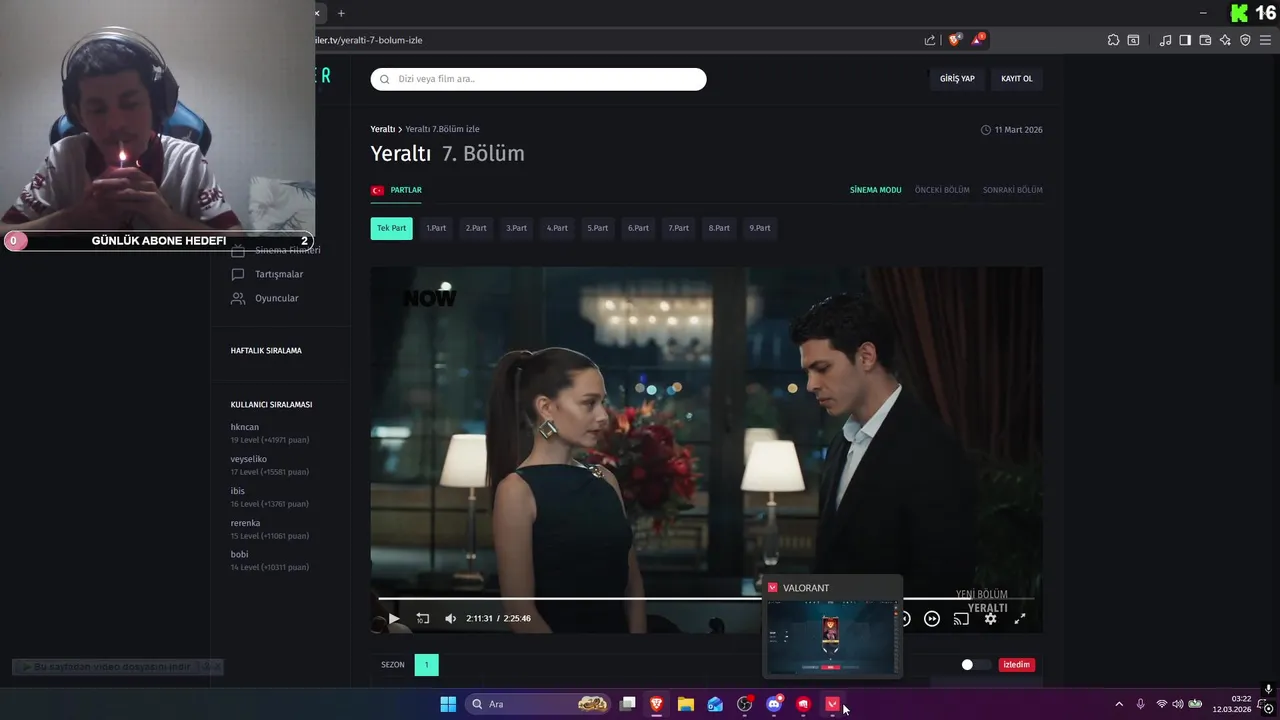Open user veyseliko in ranking list
The image size is (1280, 720).
(249, 459)
